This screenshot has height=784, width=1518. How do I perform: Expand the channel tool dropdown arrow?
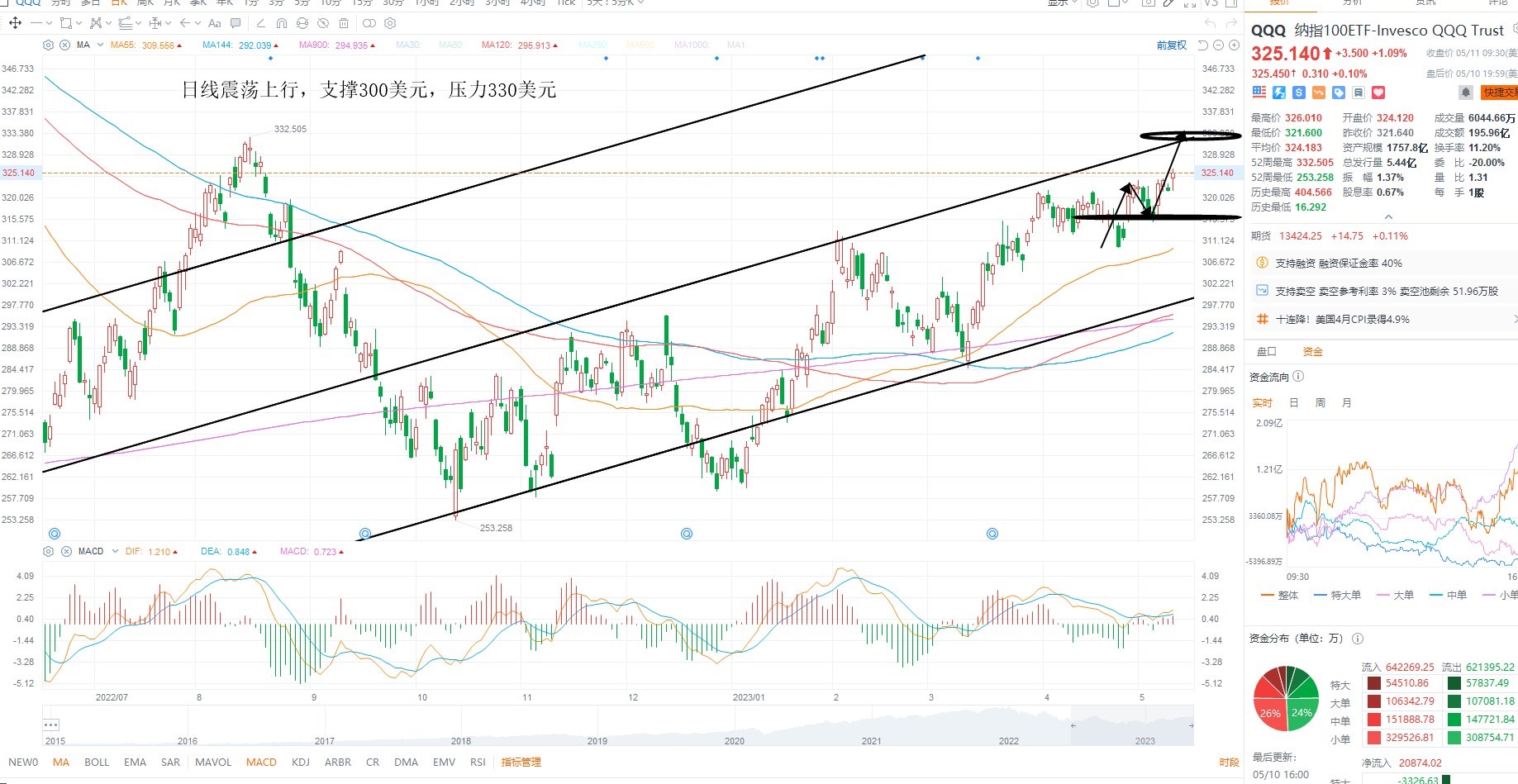click(138, 23)
